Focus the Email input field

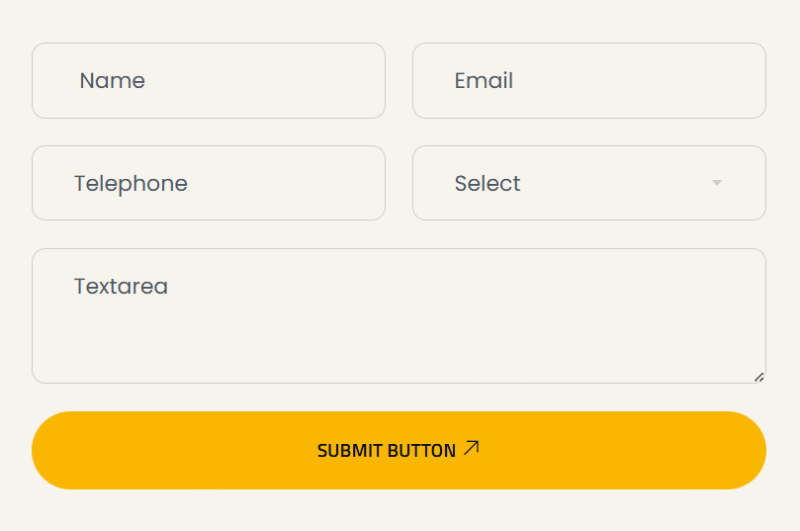[588, 81]
